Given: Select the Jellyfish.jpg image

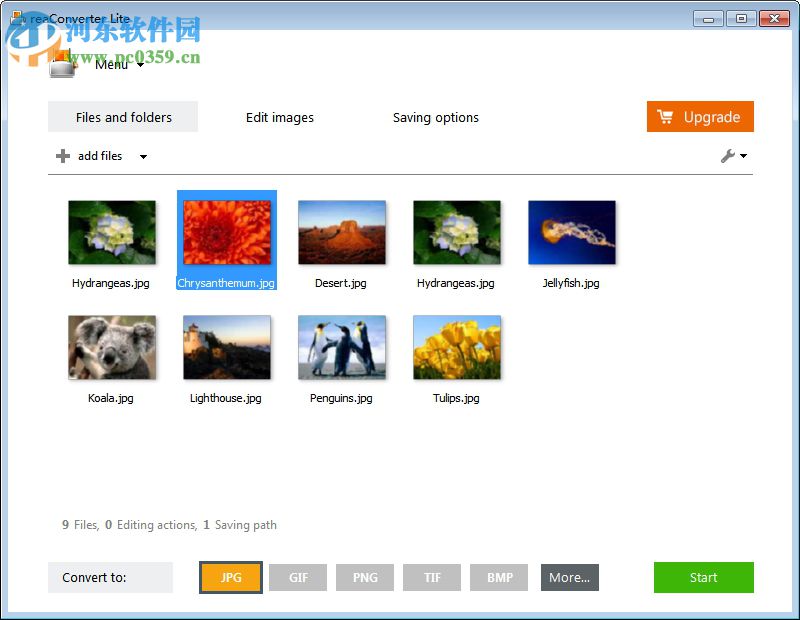Looking at the screenshot, I should tap(571, 232).
